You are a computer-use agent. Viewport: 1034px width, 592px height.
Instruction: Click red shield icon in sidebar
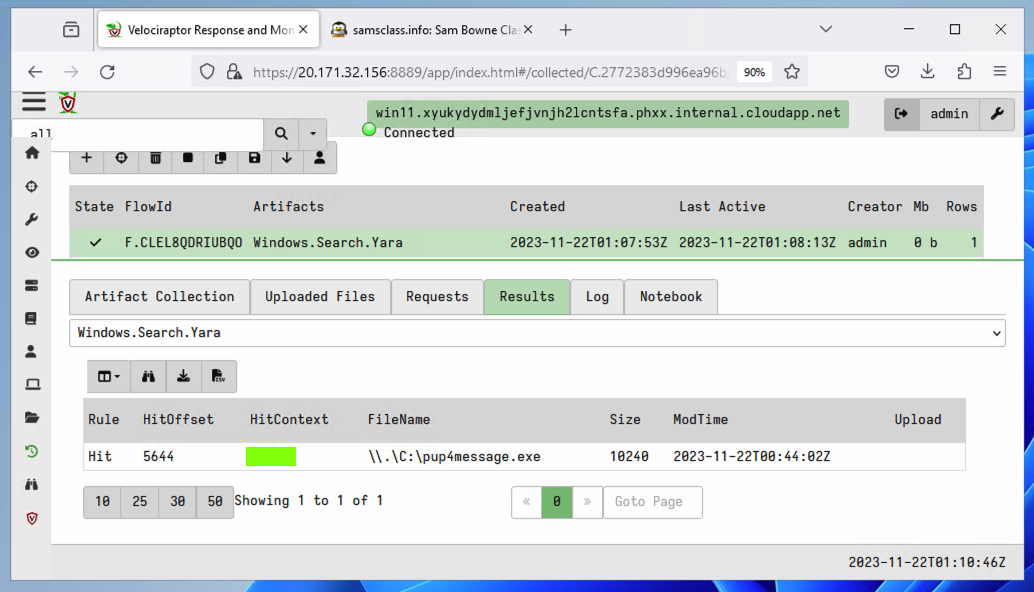coord(32,518)
